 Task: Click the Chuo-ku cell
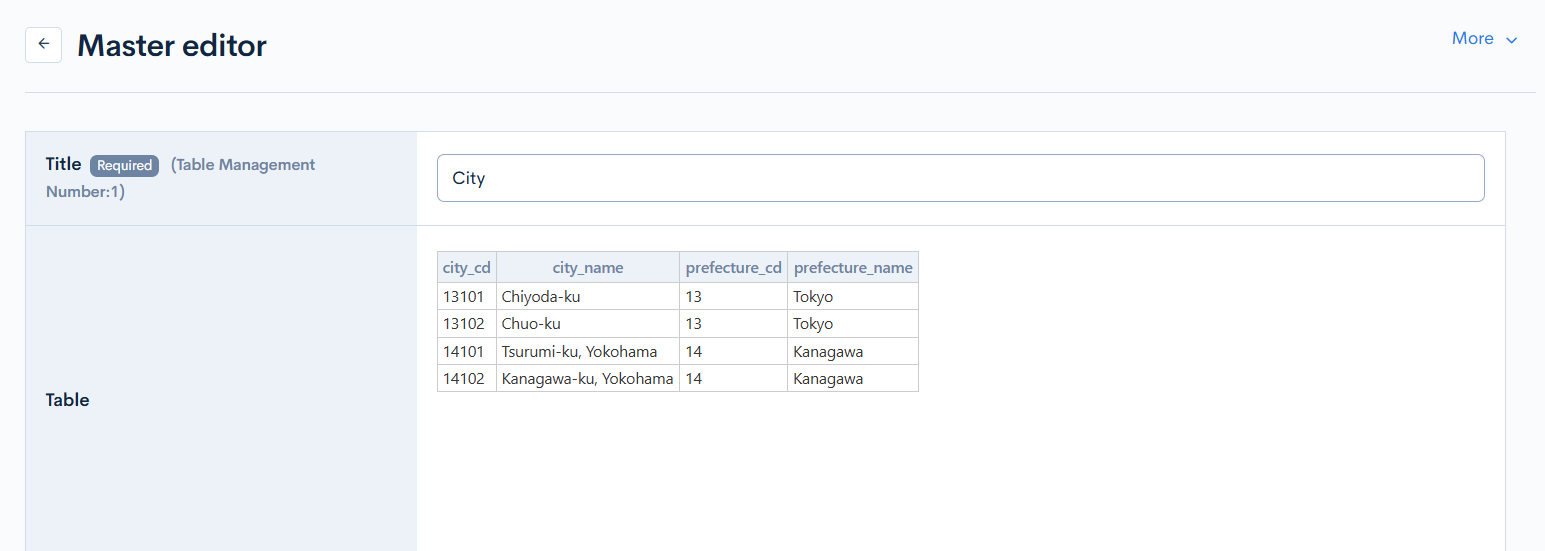588,324
